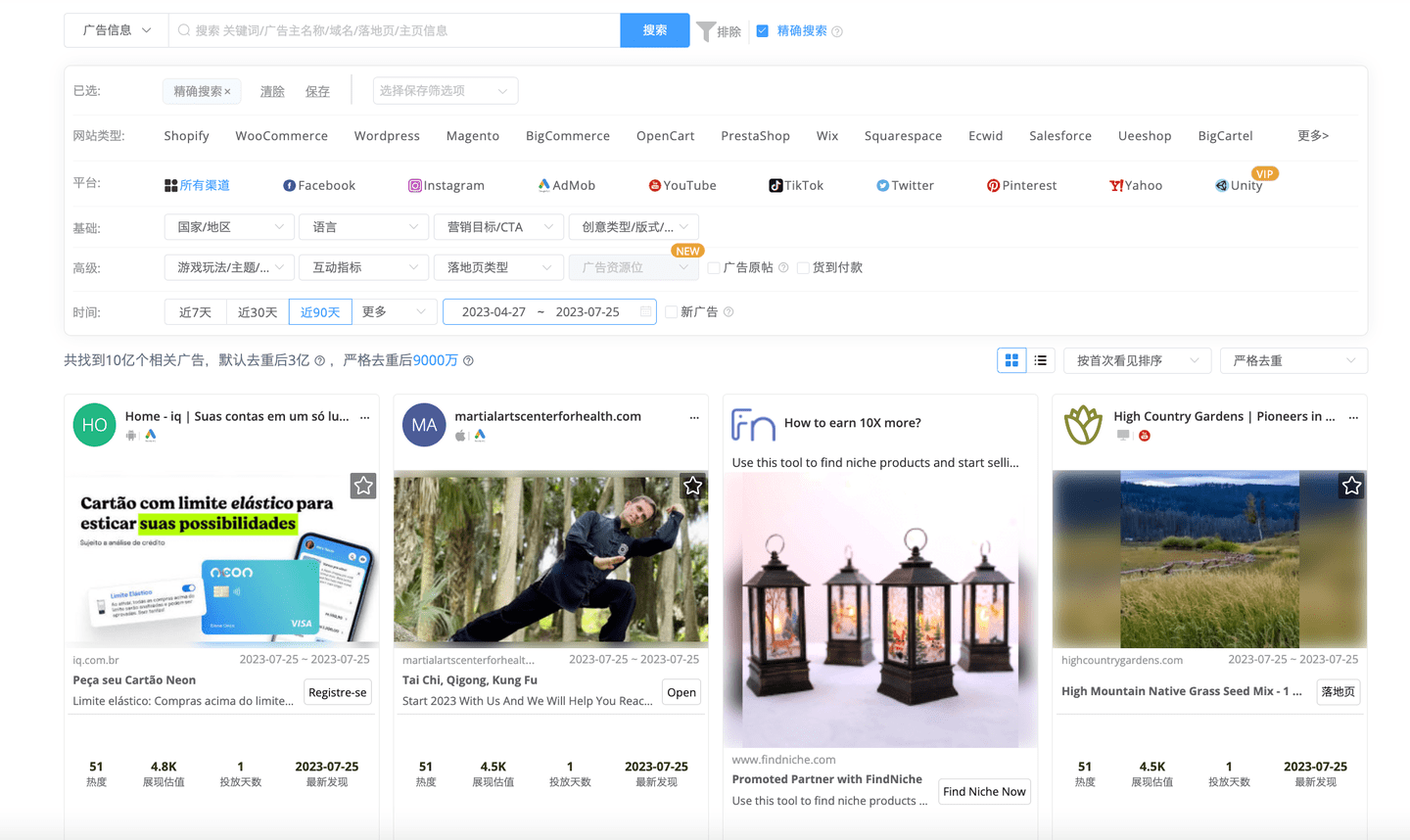Expand the 语言 dropdown
The width and height of the screenshot is (1410, 840).
tap(363, 227)
